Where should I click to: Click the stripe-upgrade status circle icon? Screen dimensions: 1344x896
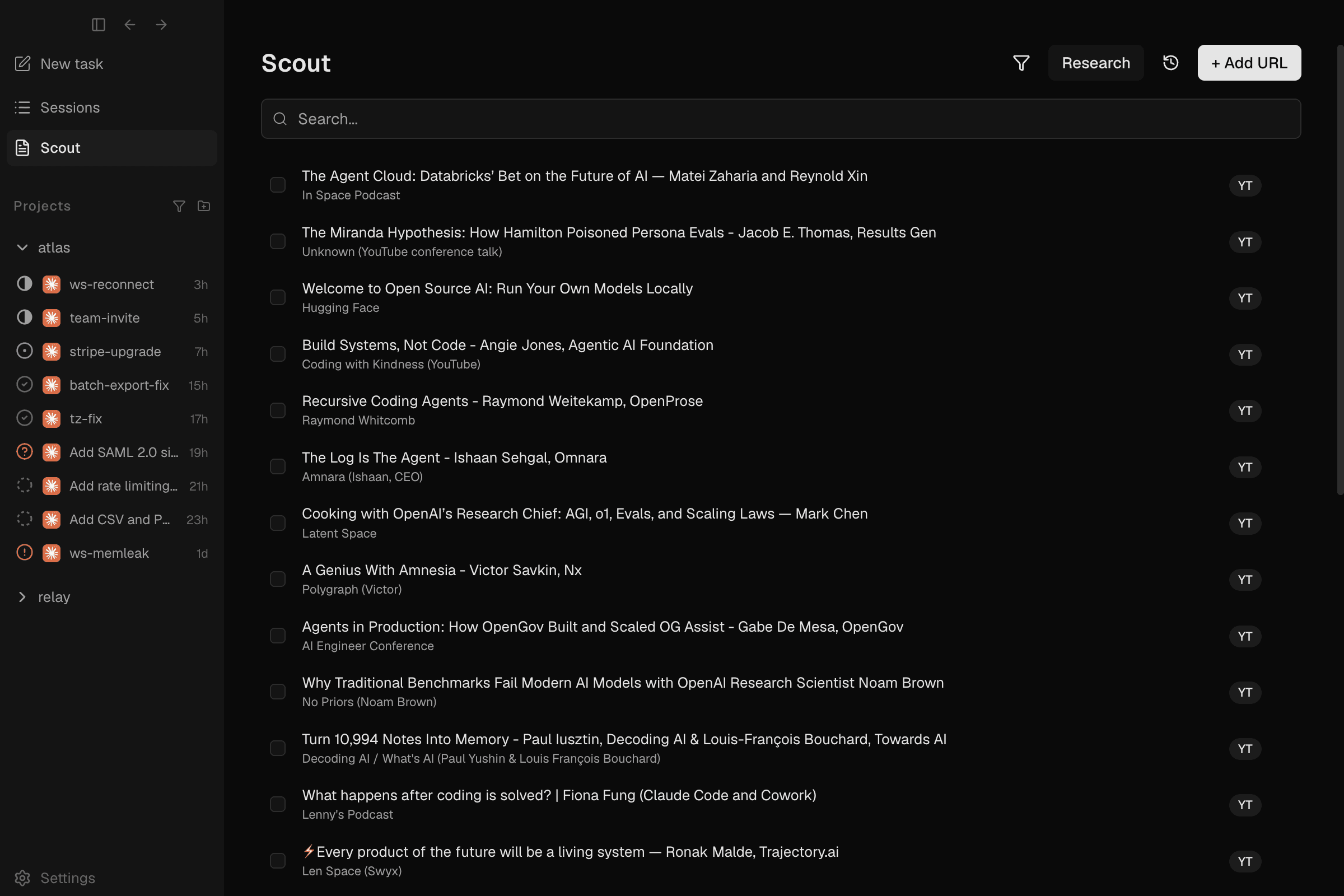pos(25,352)
